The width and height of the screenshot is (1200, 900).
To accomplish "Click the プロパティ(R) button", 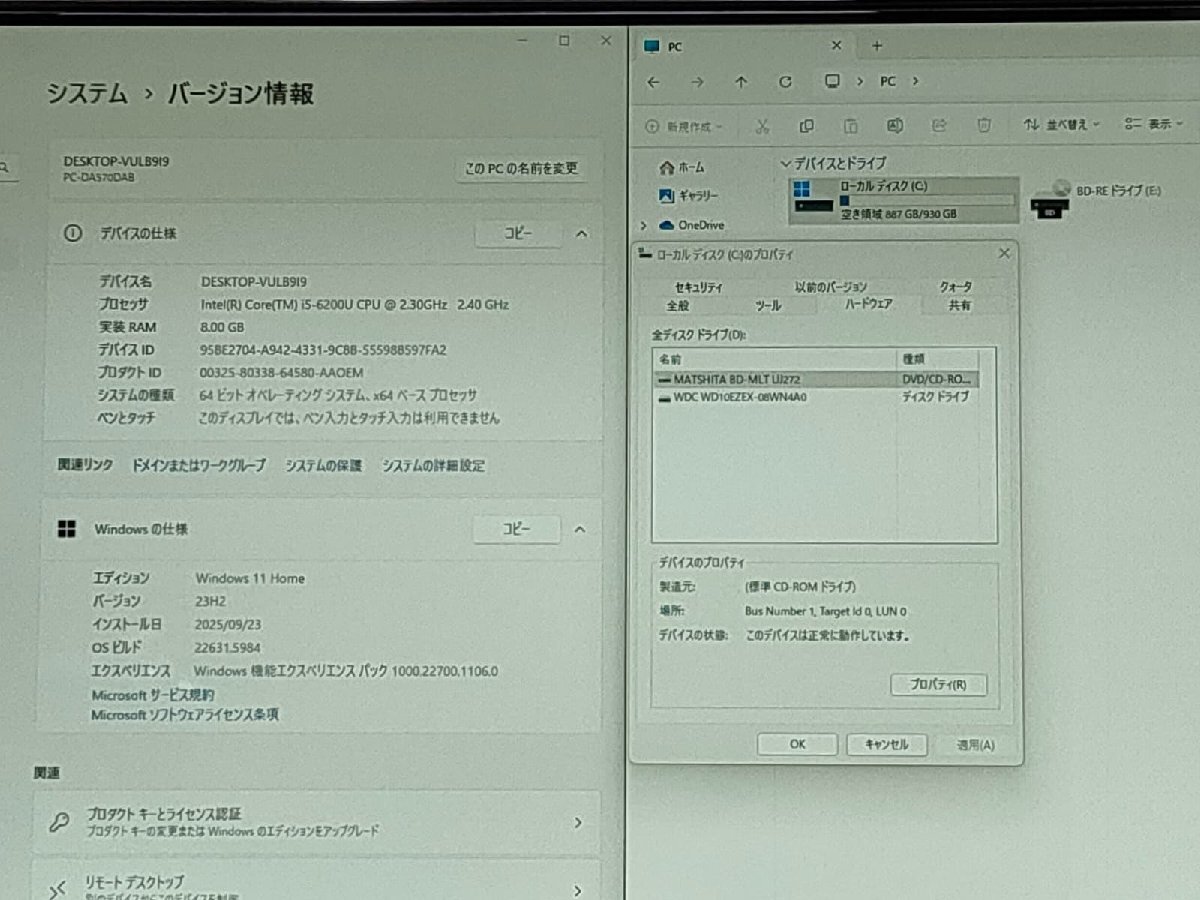I will pos(938,685).
